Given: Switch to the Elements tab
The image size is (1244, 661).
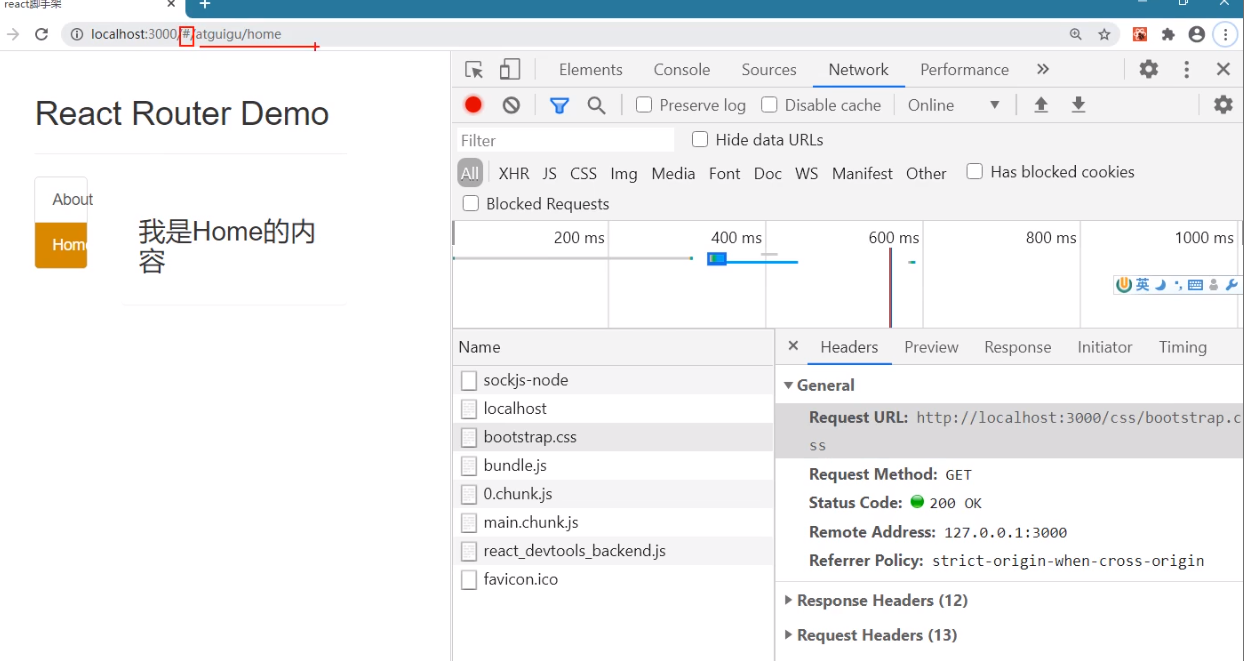Looking at the screenshot, I should pyautogui.click(x=591, y=69).
